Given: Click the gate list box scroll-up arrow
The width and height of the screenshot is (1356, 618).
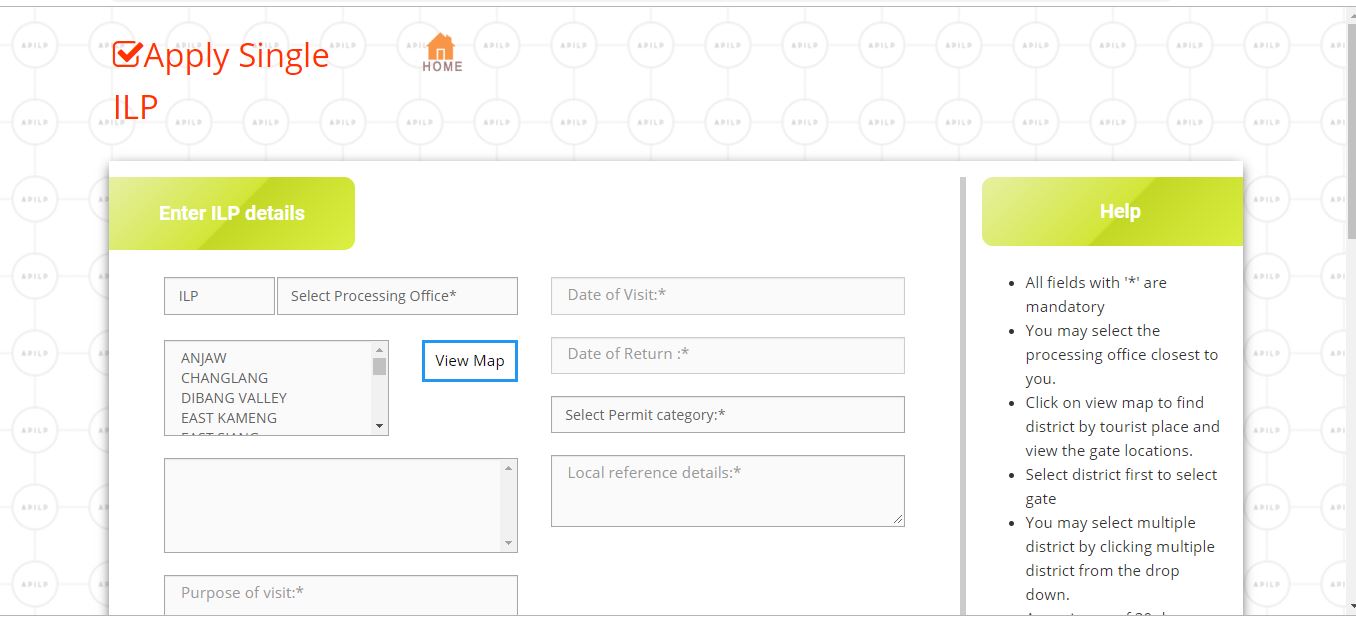Looking at the screenshot, I should tap(508, 468).
